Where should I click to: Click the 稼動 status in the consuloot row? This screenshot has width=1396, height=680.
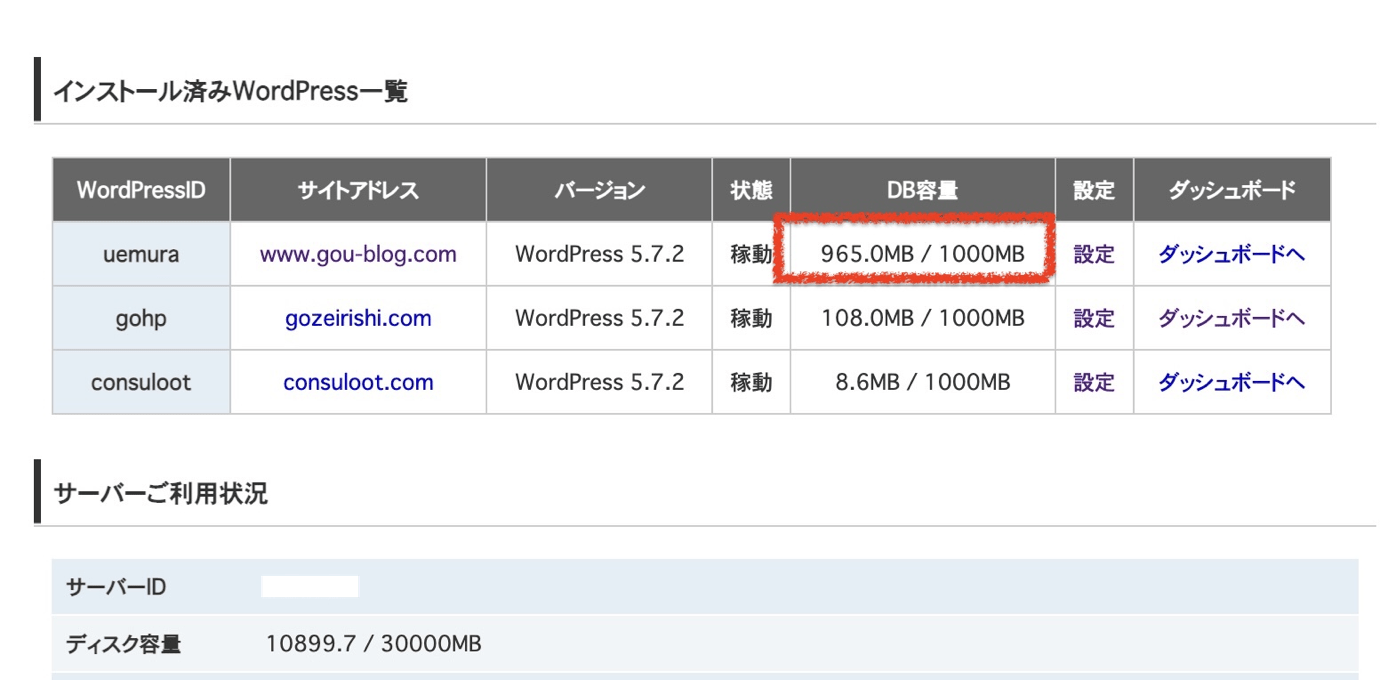(751, 382)
